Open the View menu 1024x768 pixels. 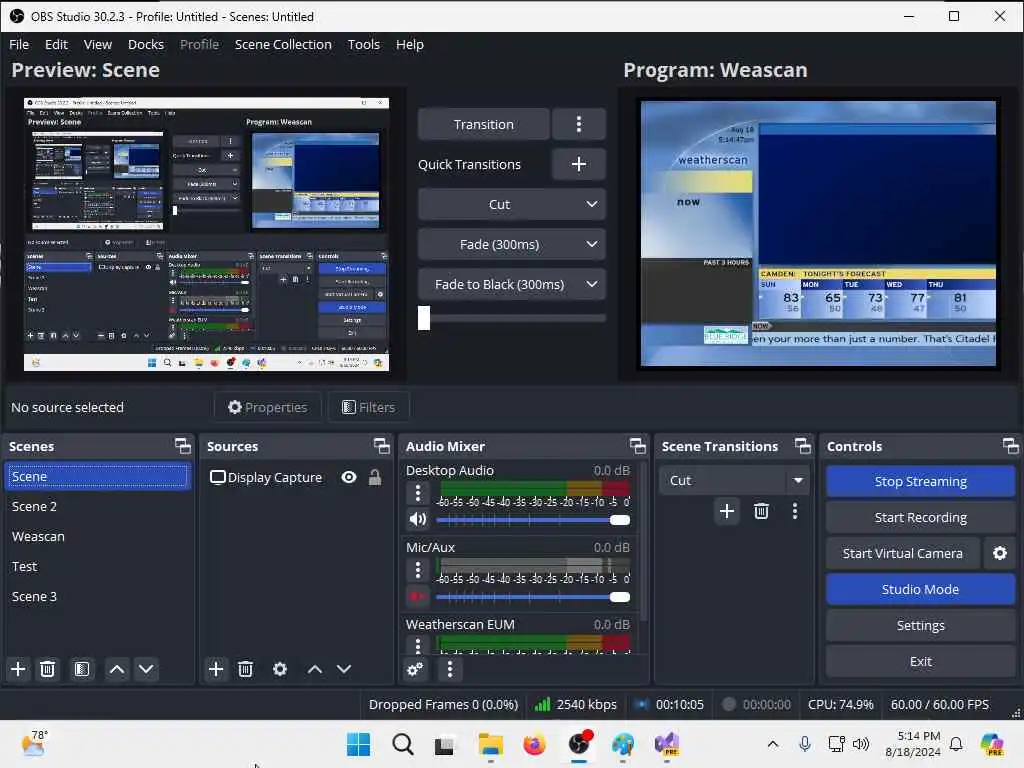tap(98, 44)
